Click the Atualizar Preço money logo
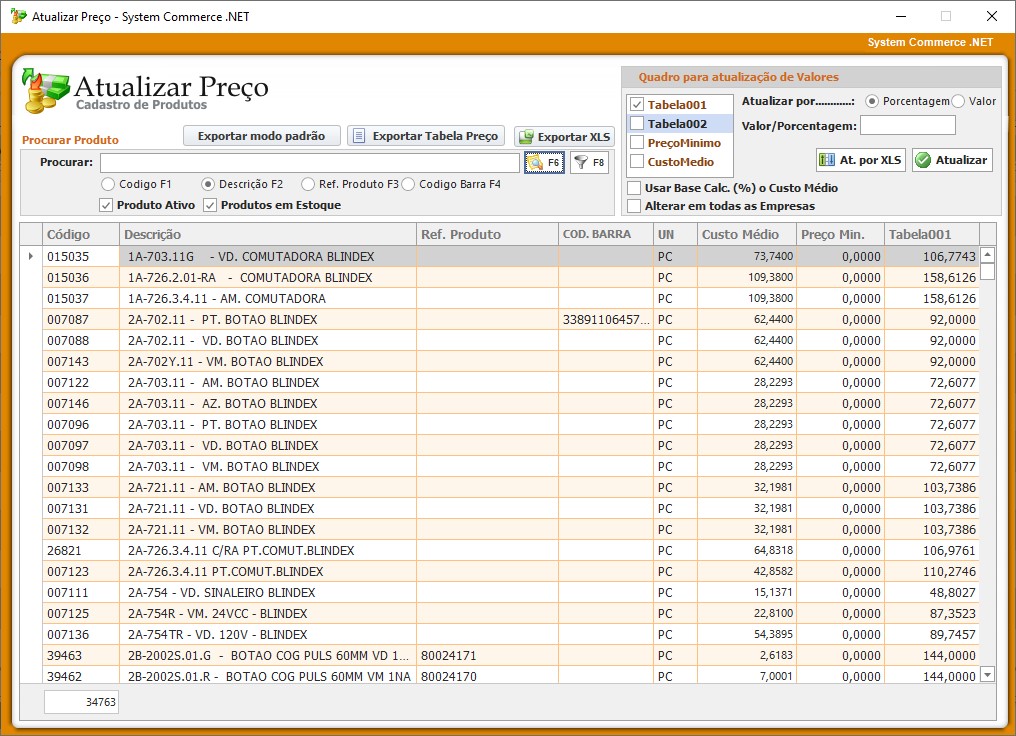Screen dimensions: 1016x736 pyautogui.click(x=45, y=91)
